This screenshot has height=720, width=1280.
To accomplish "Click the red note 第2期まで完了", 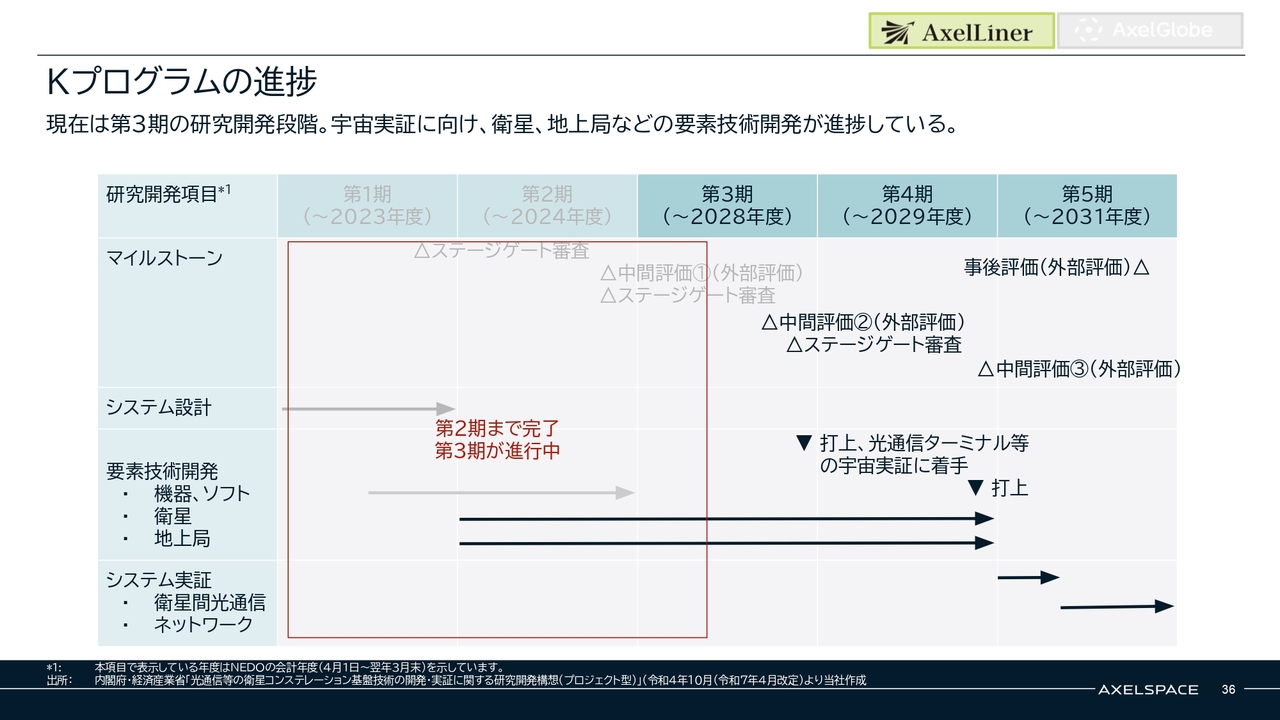I will click(x=497, y=428).
